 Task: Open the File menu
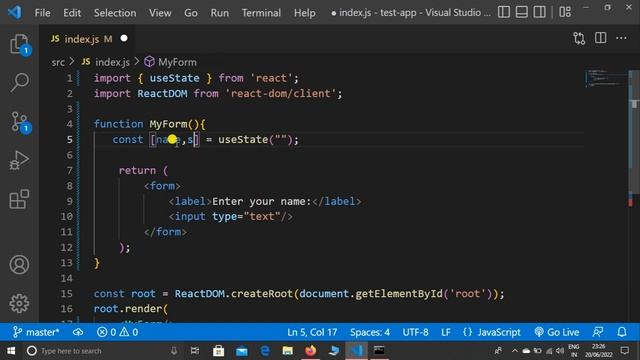pos(42,13)
